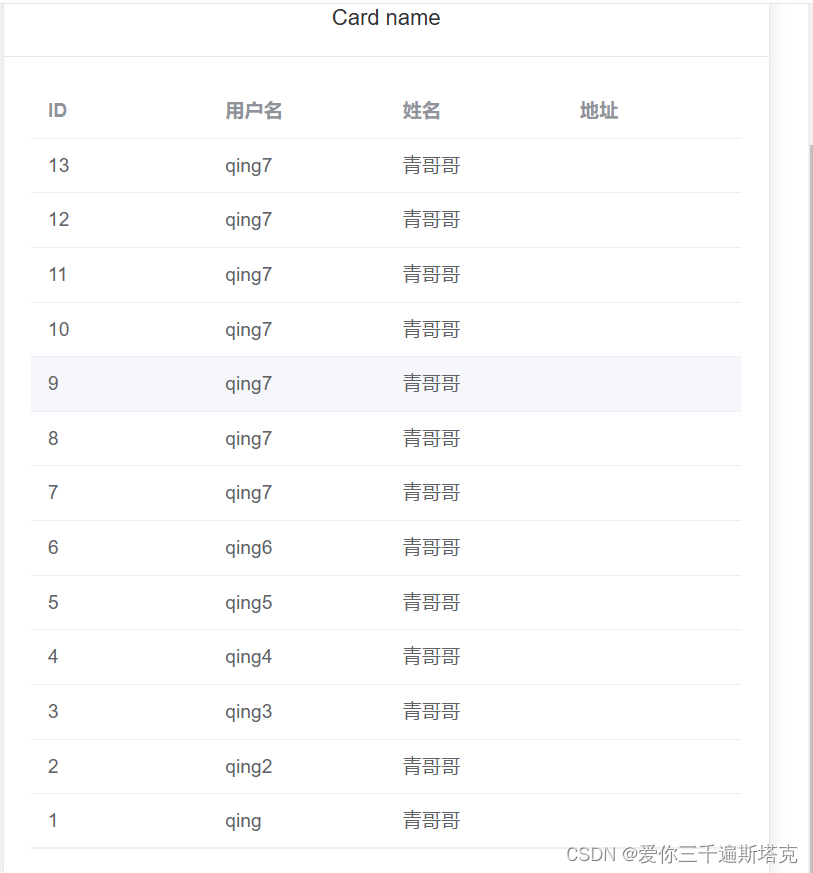Screen dimensions: 813x873
Task: Click username qing3 in row 3
Action: click(x=249, y=711)
